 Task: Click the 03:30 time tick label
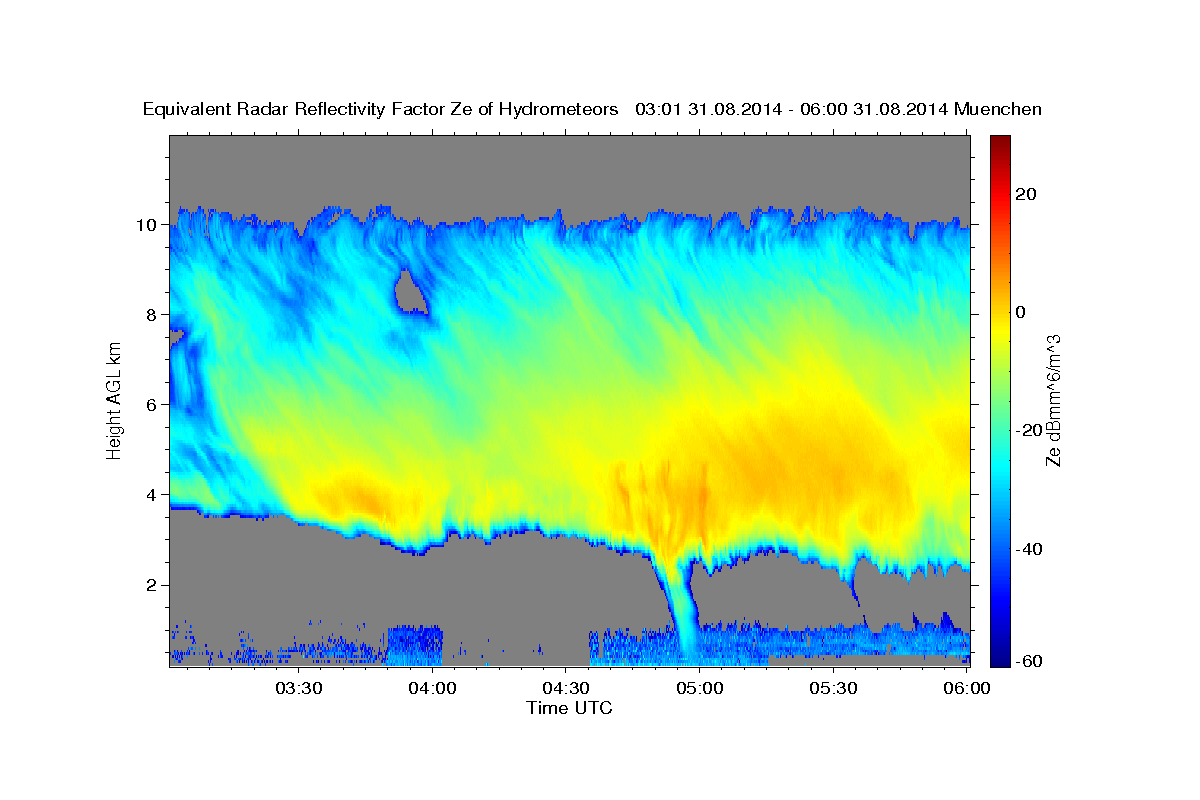pyautogui.click(x=298, y=688)
